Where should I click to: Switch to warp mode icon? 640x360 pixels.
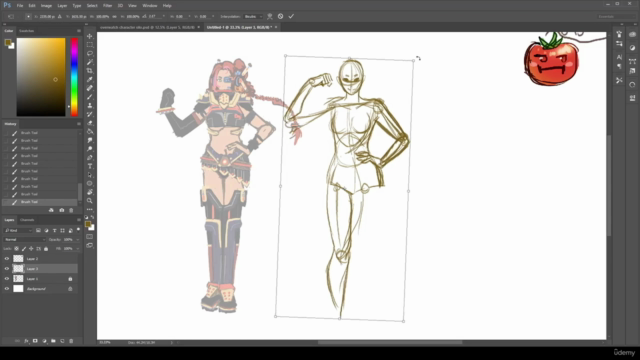pos(270,16)
